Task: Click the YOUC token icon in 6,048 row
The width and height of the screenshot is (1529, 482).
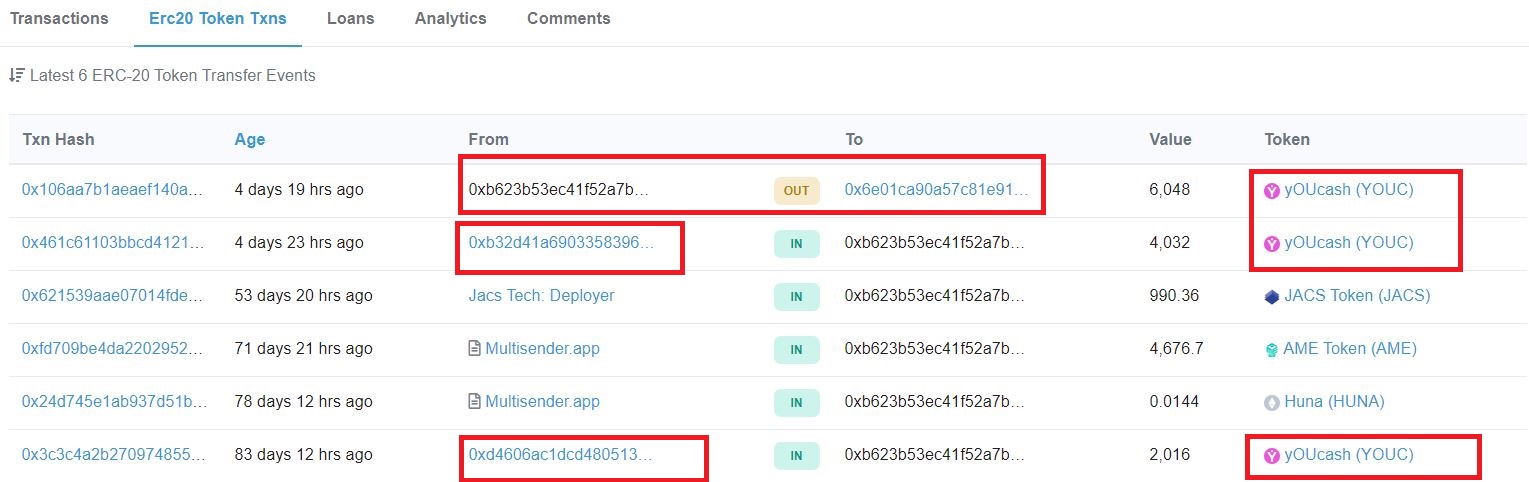Action: tap(1272, 190)
